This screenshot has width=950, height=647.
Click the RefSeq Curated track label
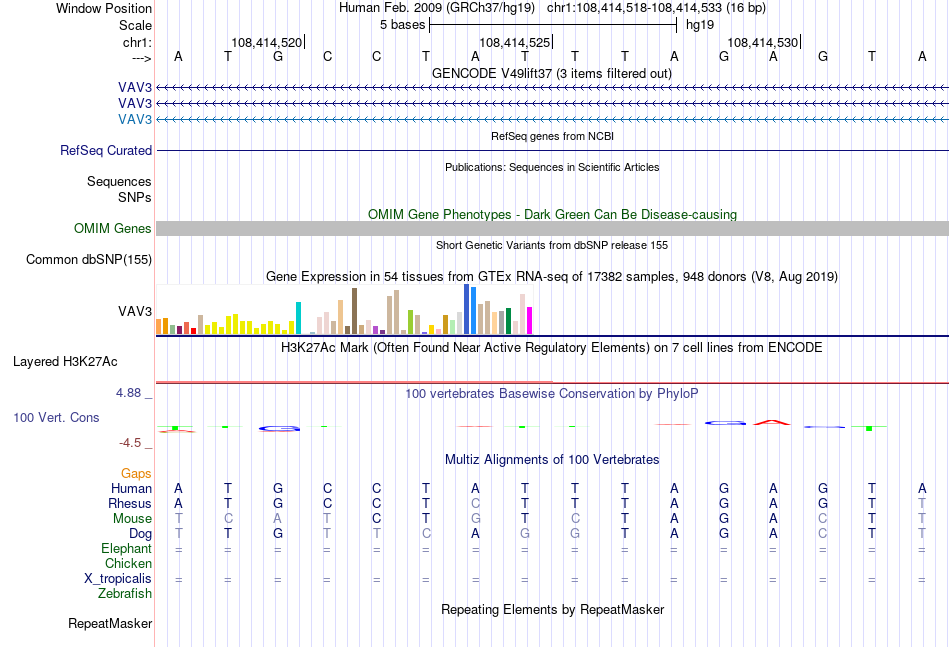[106, 150]
